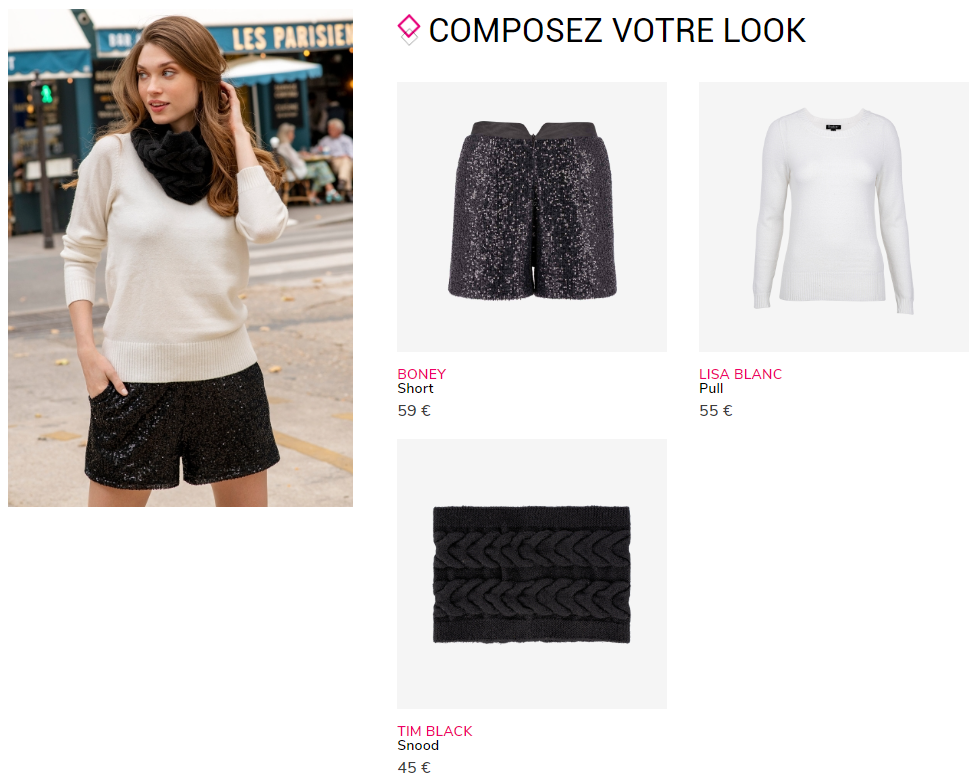The width and height of the screenshot is (980, 784).
Task: Click the black snood on the model photo
Action: 173,164
